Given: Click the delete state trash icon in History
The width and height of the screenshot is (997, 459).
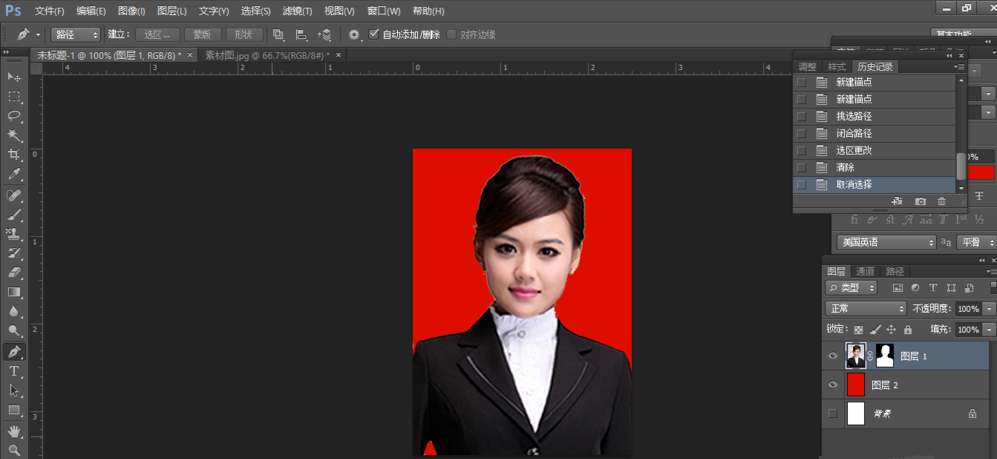Looking at the screenshot, I should pyautogui.click(x=941, y=202).
